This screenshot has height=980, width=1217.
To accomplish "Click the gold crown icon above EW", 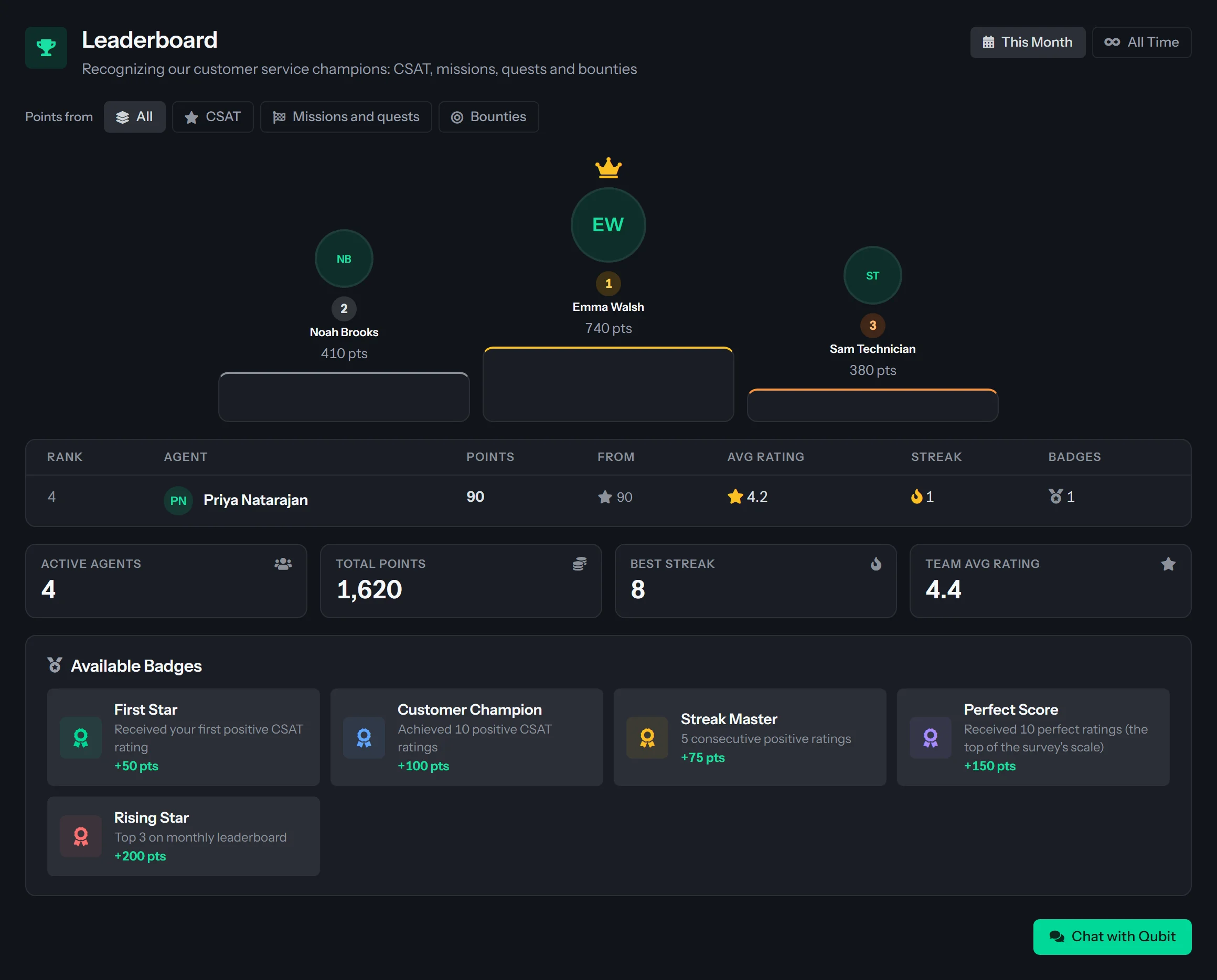I will pos(608,168).
